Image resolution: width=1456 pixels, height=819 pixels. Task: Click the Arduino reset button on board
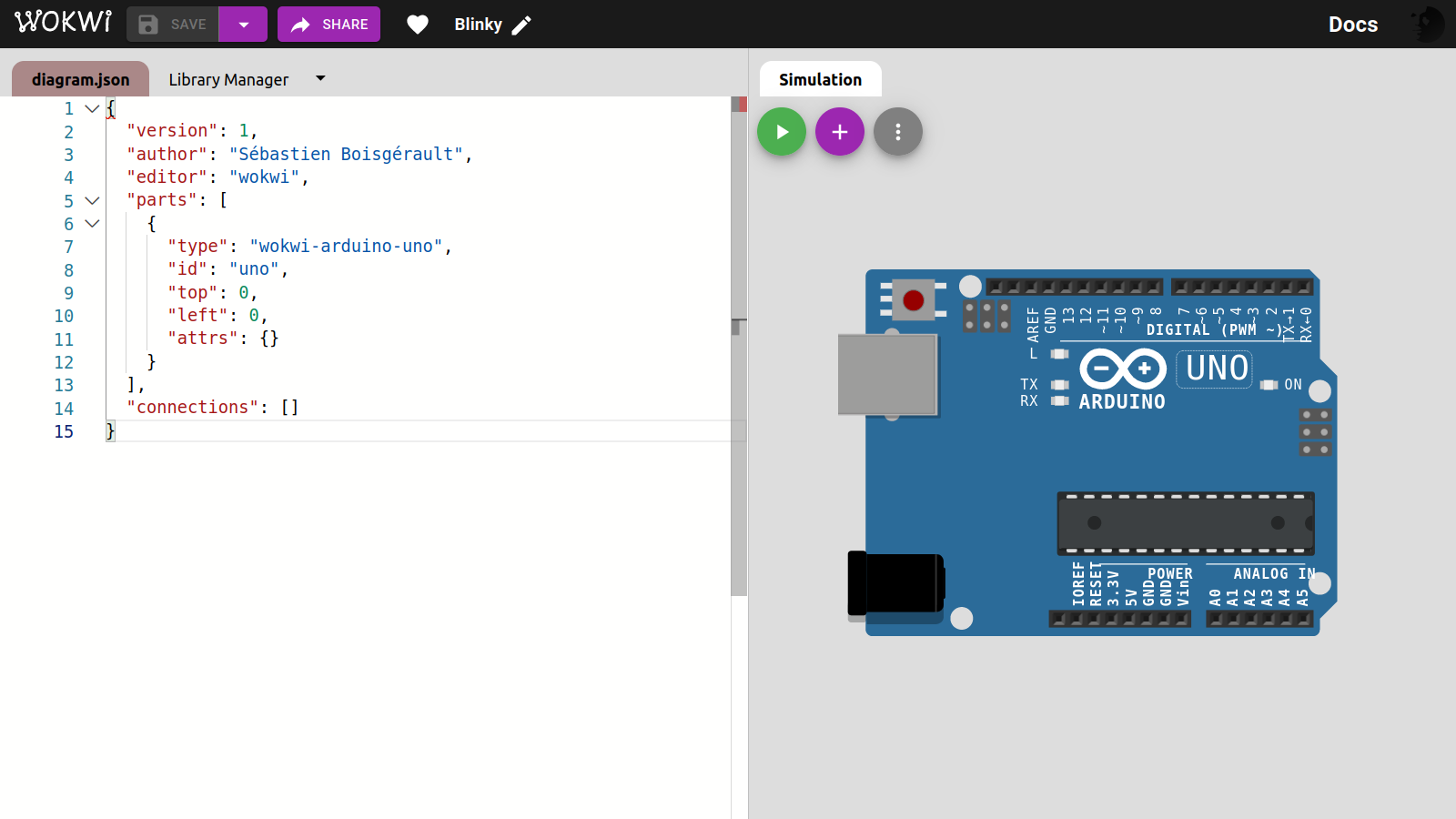pos(914,300)
